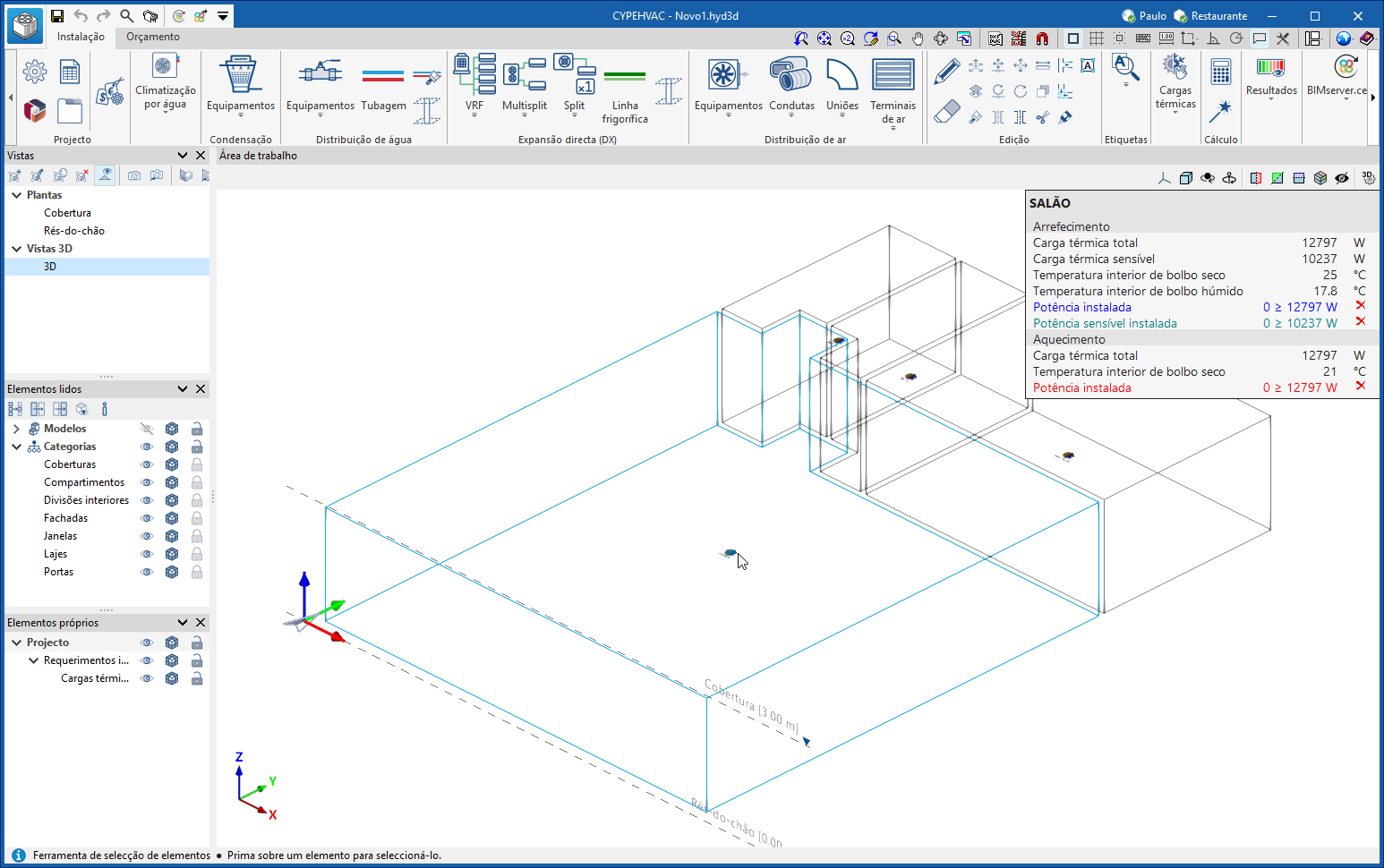The height and width of the screenshot is (868, 1384).
Task: Toggle visibility of Coberturas category
Action: click(147, 464)
